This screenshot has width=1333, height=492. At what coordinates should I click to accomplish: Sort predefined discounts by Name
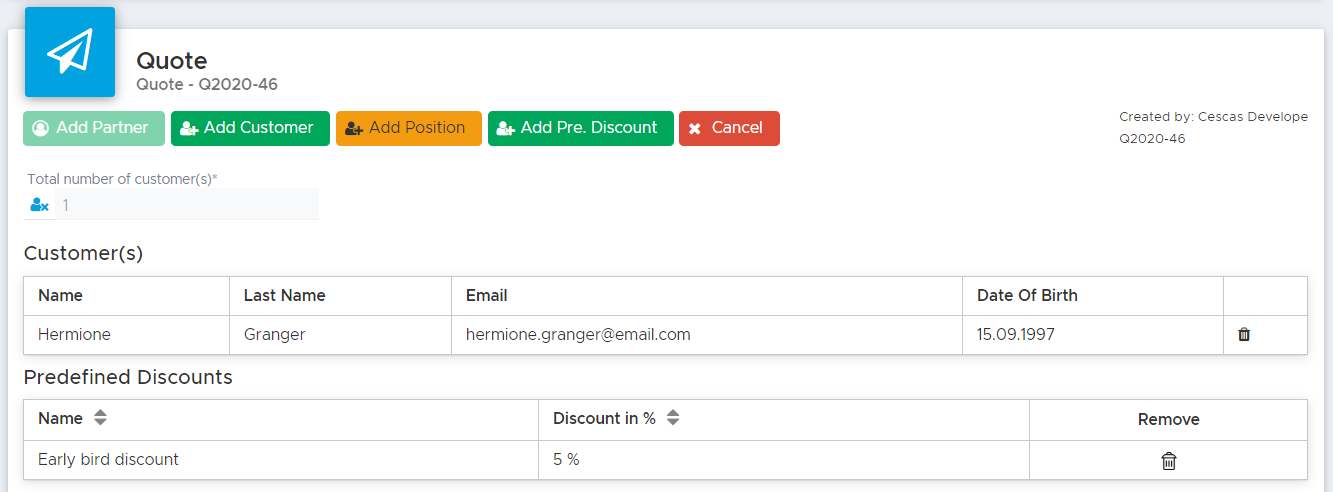coord(100,419)
